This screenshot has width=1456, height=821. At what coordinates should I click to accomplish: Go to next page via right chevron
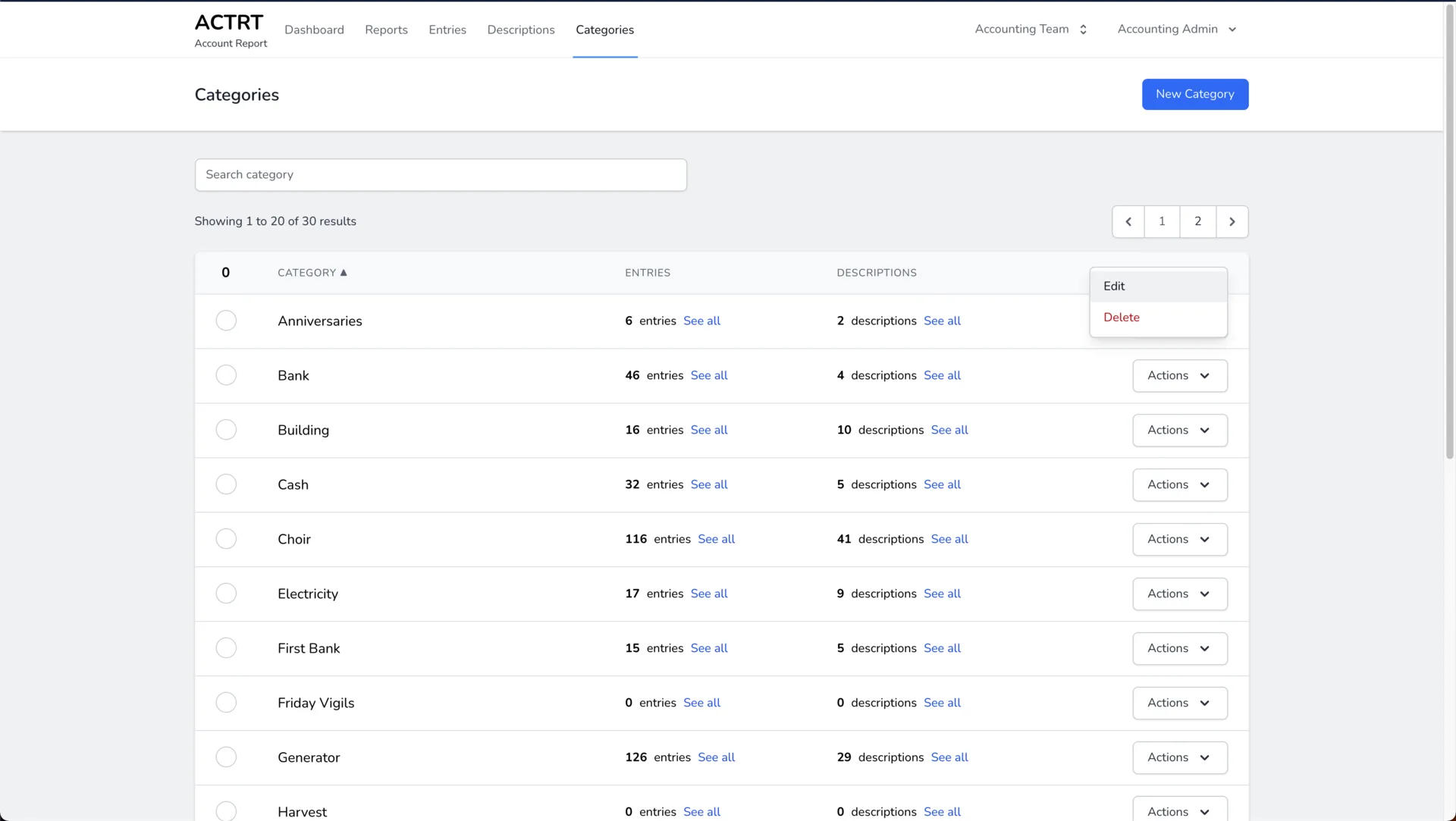[x=1232, y=221]
